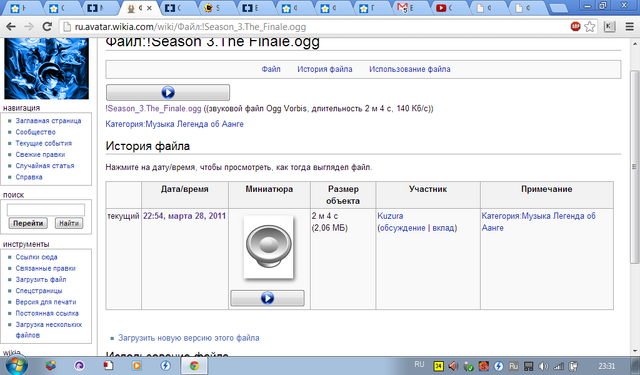
Task: Open Постоянная ссылка link
Action: [x=47, y=313]
